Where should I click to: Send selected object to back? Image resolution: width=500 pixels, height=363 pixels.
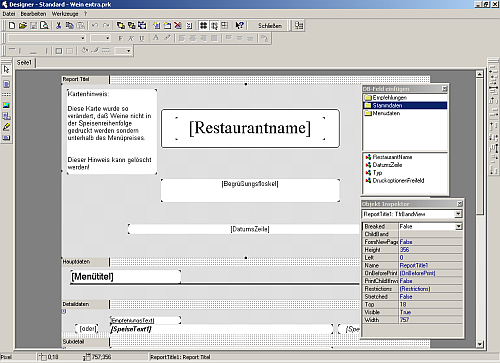click(131, 25)
